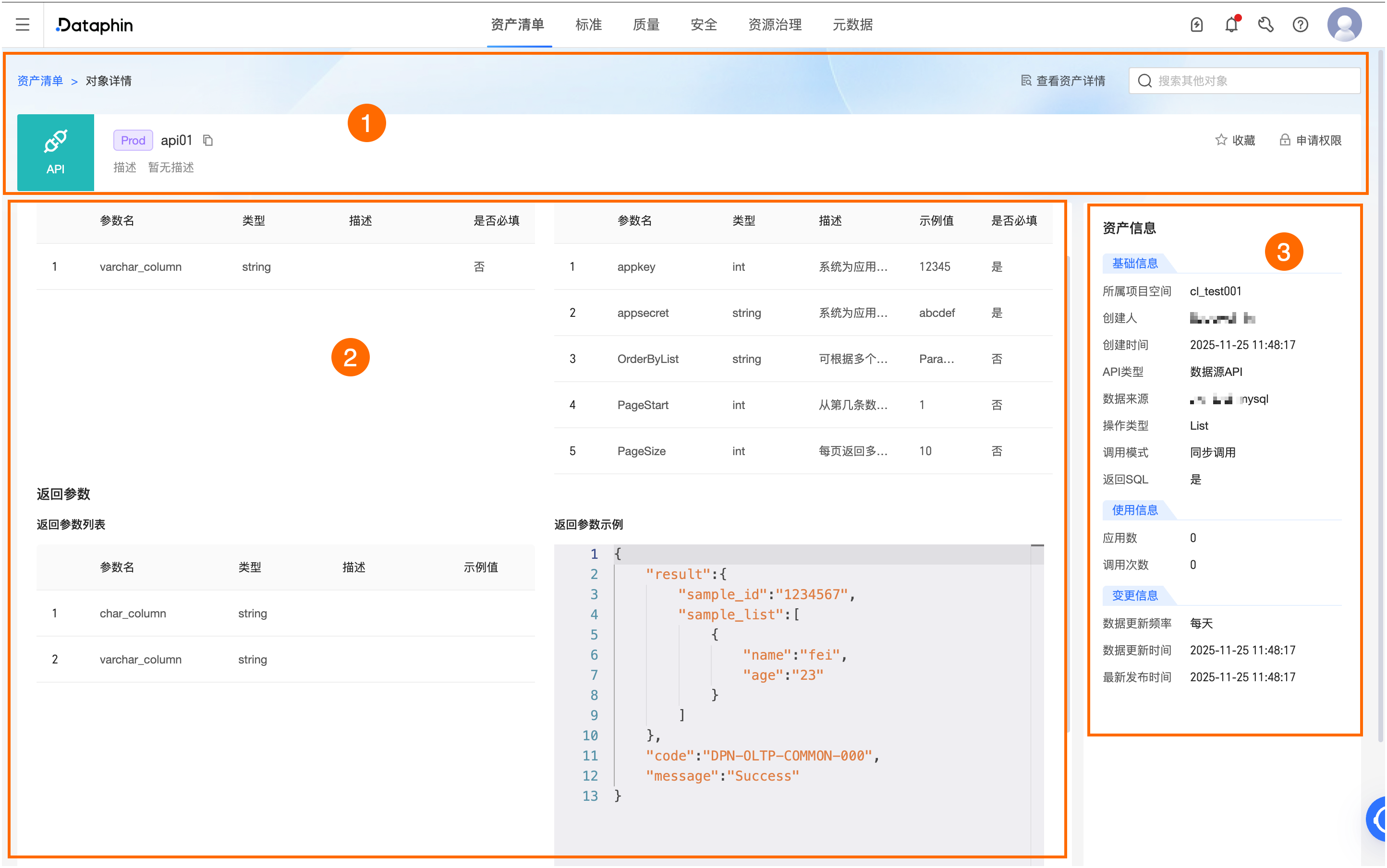Select the 资源治理 menu item

(774, 24)
